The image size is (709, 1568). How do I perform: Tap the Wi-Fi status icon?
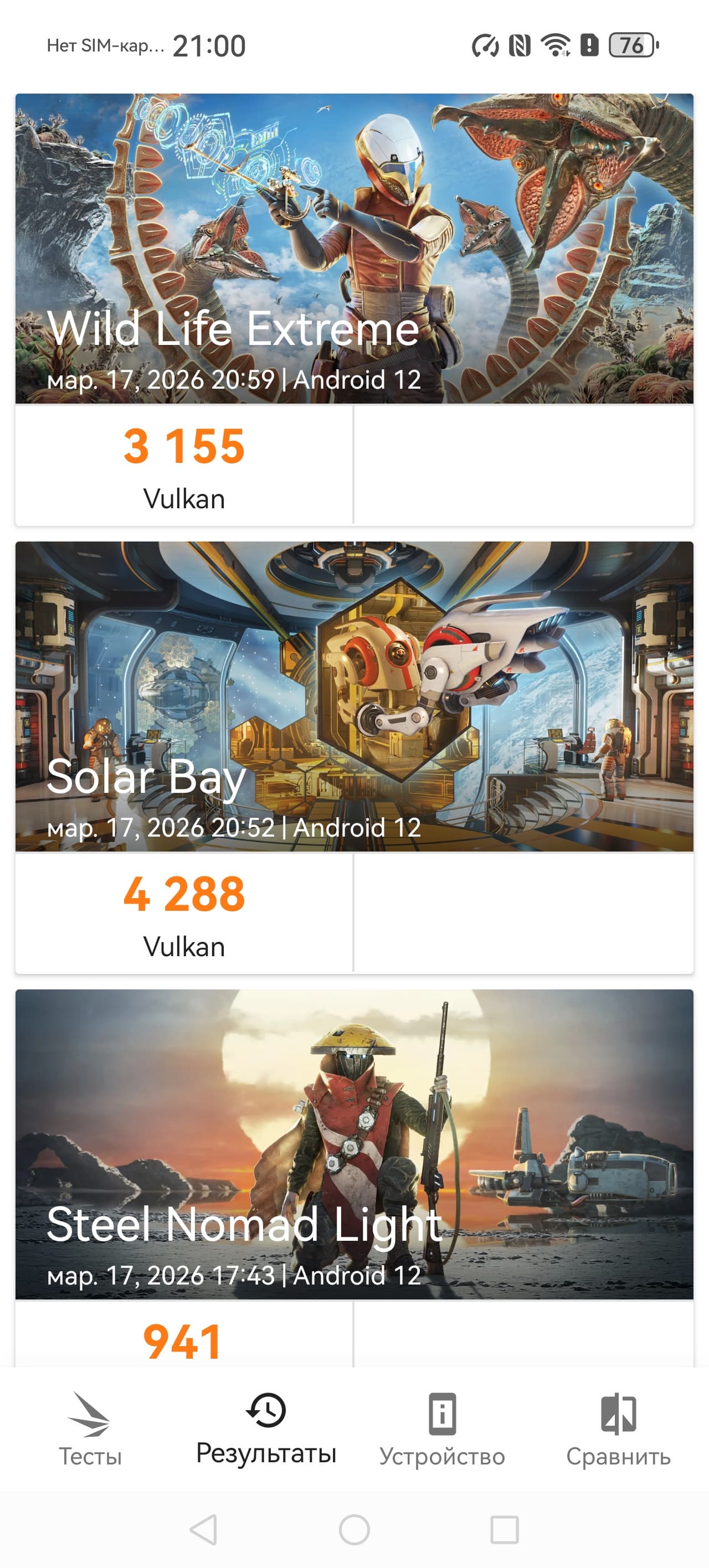tap(556, 45)
